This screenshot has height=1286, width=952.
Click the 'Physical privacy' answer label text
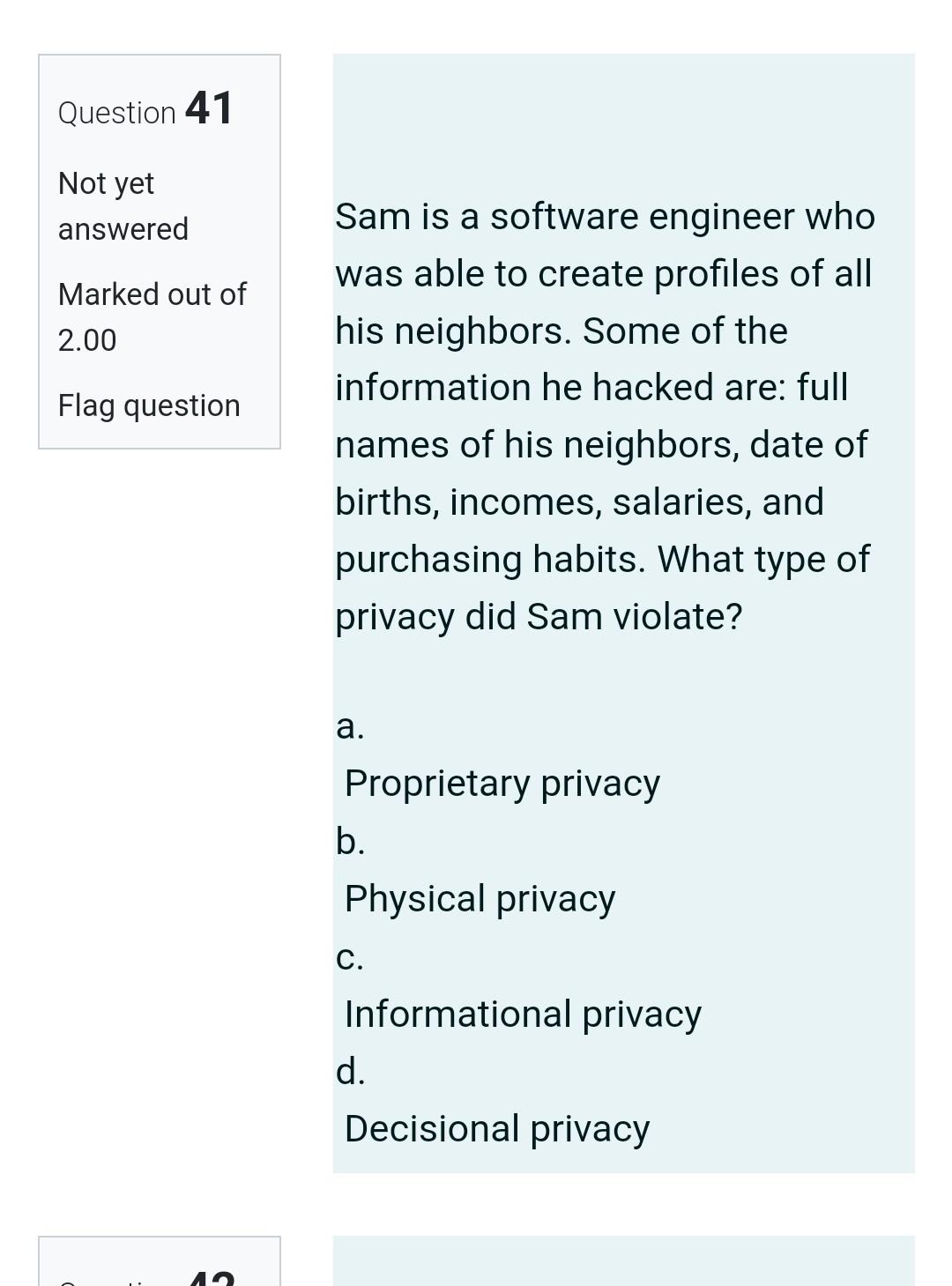(479, 897)
